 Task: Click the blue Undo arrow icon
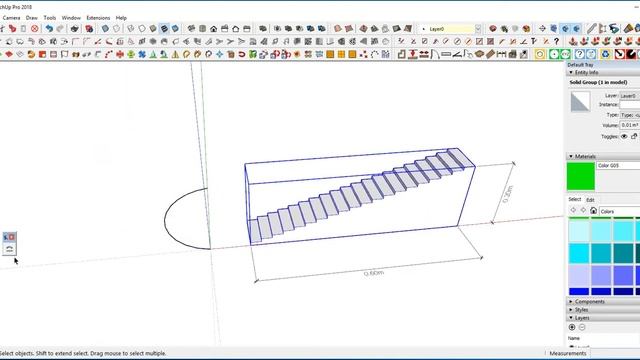(49, 29)
